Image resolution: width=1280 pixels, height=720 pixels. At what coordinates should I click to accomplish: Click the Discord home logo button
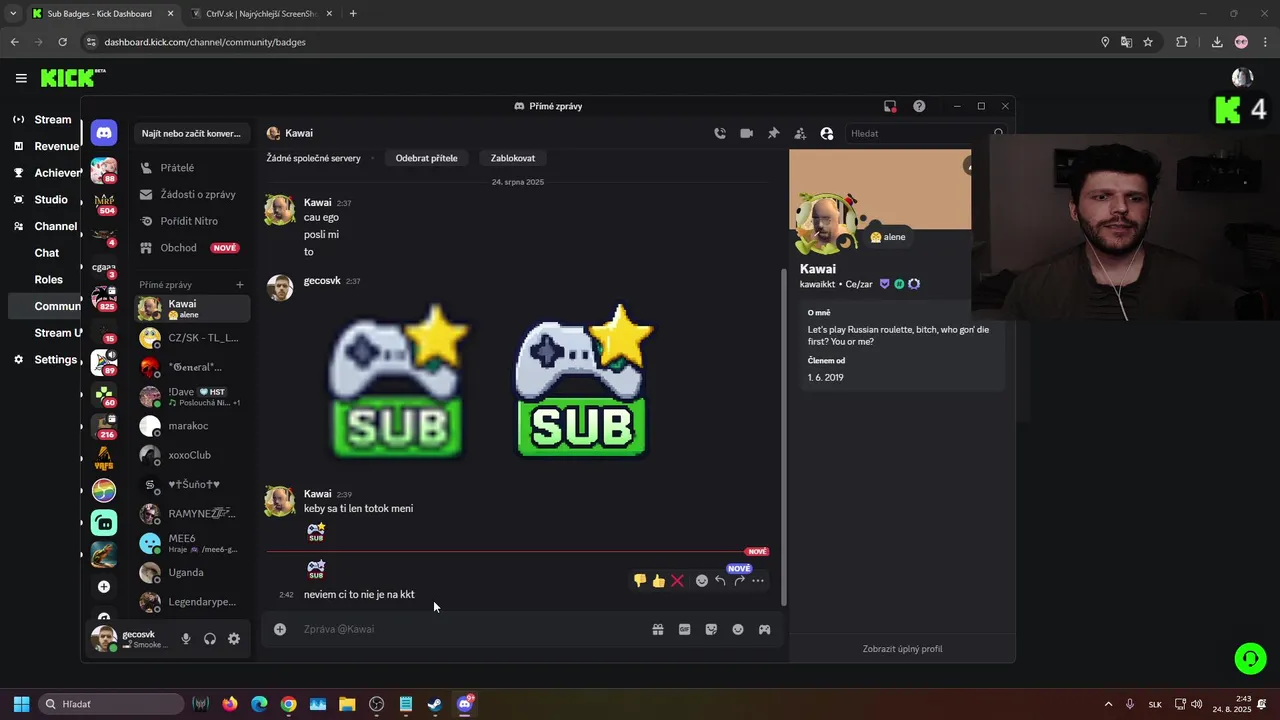tap(104, 133)
